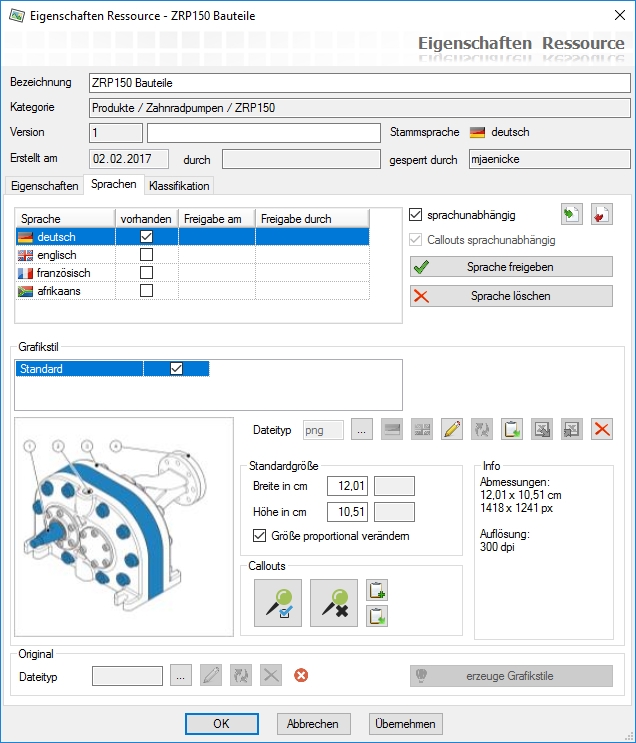This screenshot has height=743, width=636.
Task: Click the Kategorie field
Action: (360, 108)
